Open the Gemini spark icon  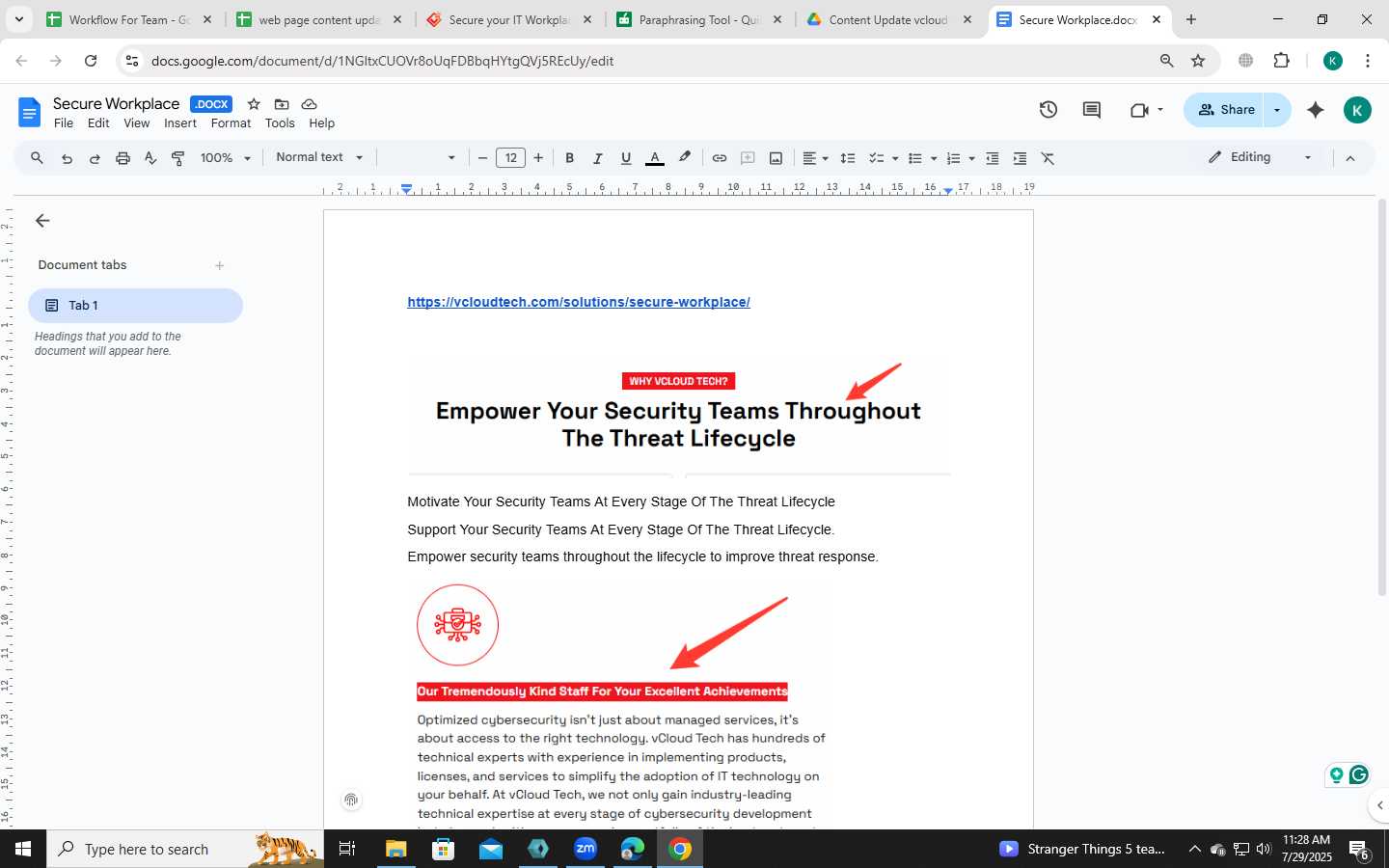coord(1316,110)
